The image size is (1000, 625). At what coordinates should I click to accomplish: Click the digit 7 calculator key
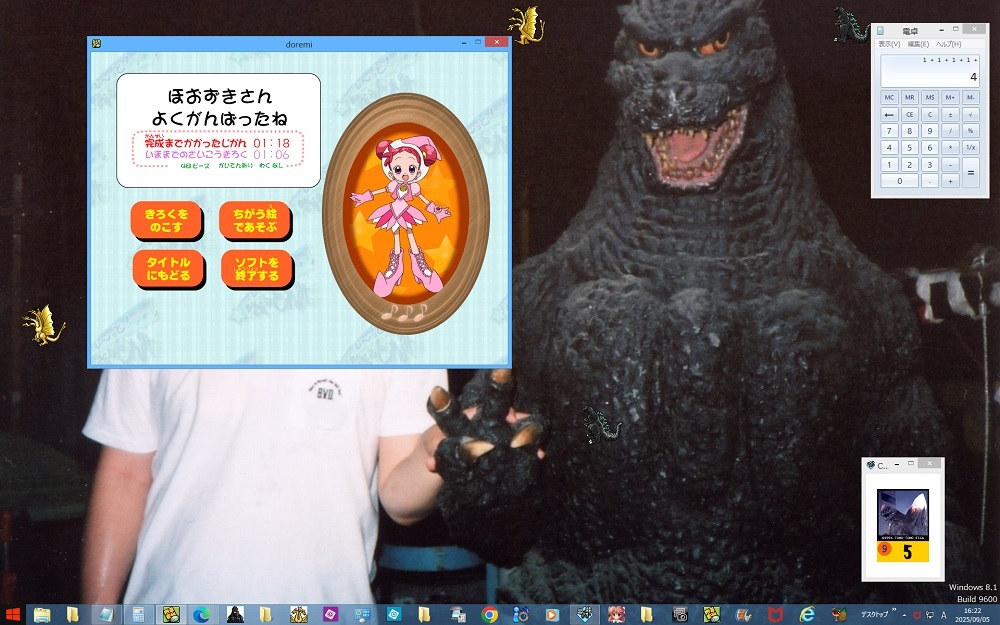pos(889,131)
